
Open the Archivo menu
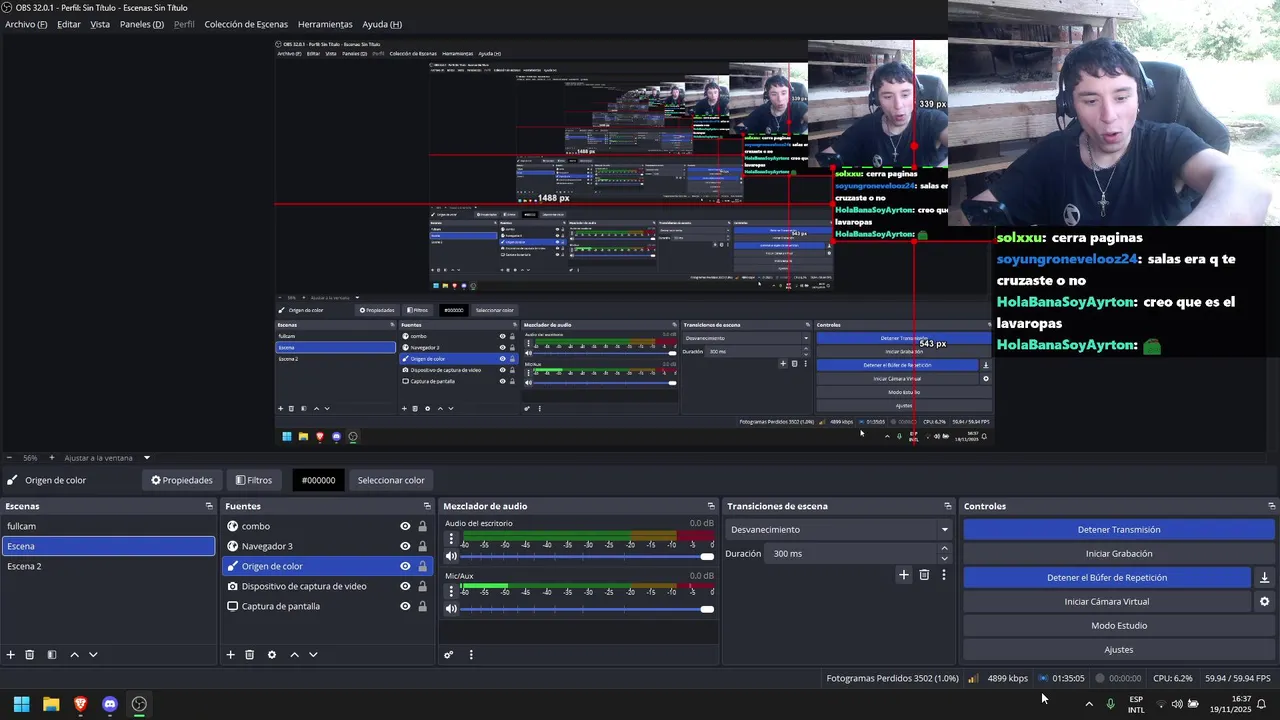coord(26,24)
